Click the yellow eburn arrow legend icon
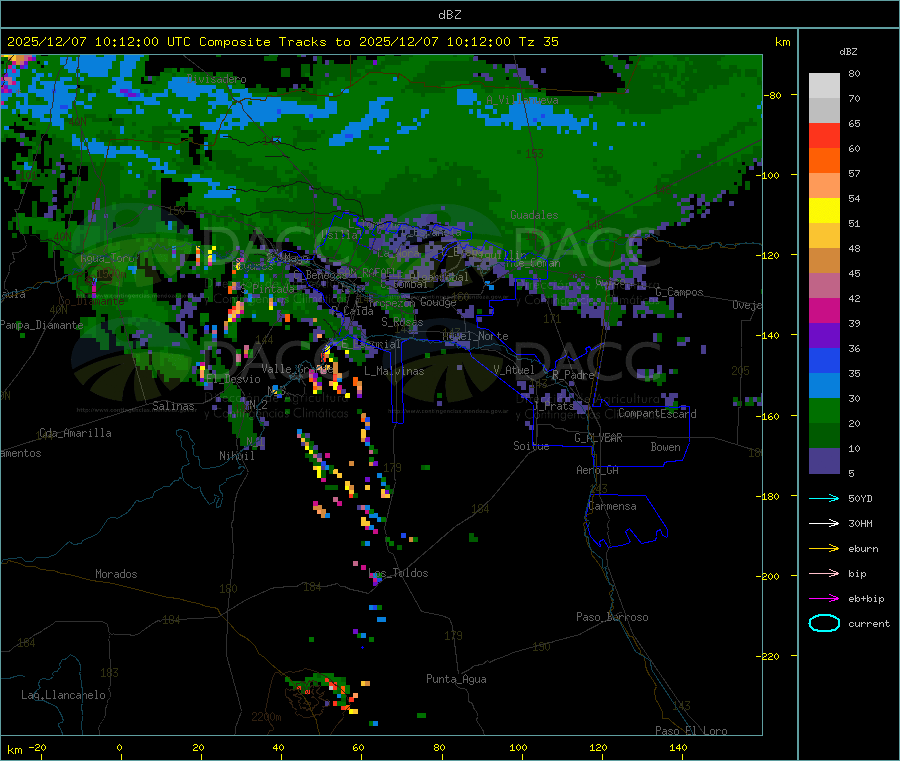 coord(824,549)
